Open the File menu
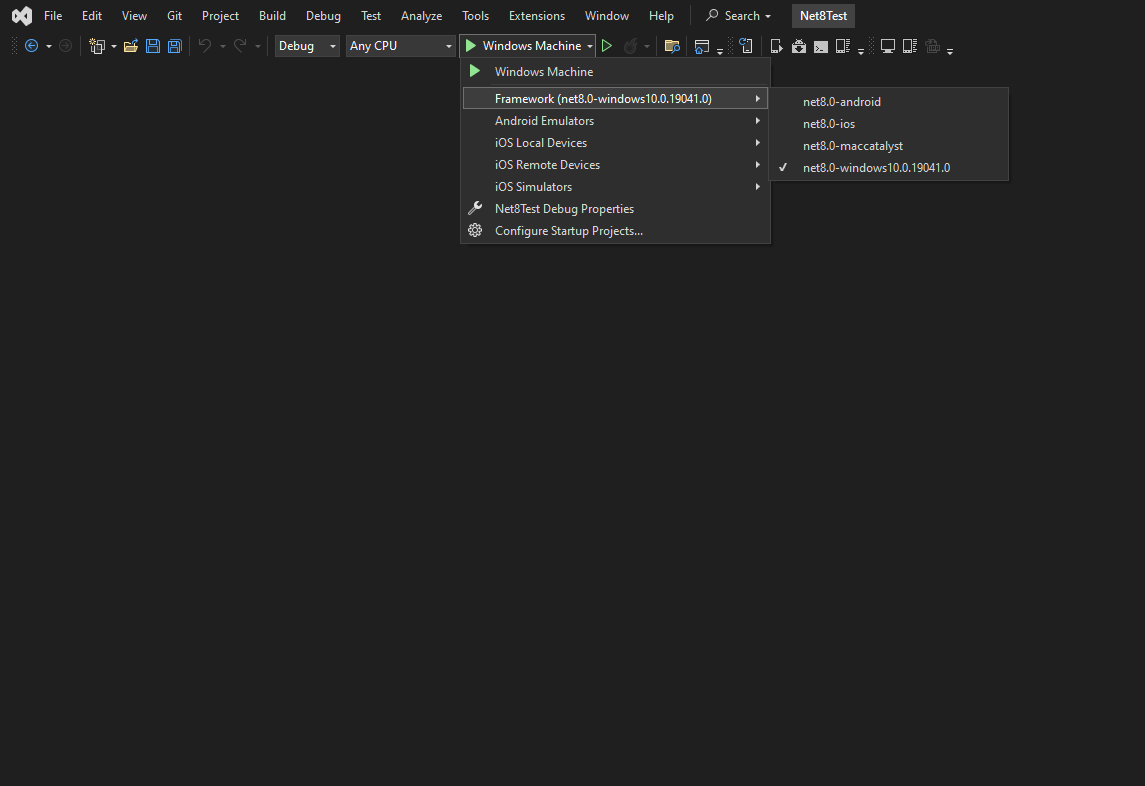Screen dimensions: 1145x786 click(x=53, y=15)
